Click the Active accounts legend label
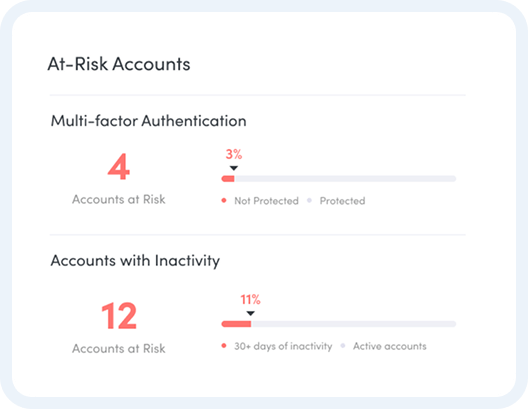This screenshot has height=409, width=528. click(x=390, y=346)
